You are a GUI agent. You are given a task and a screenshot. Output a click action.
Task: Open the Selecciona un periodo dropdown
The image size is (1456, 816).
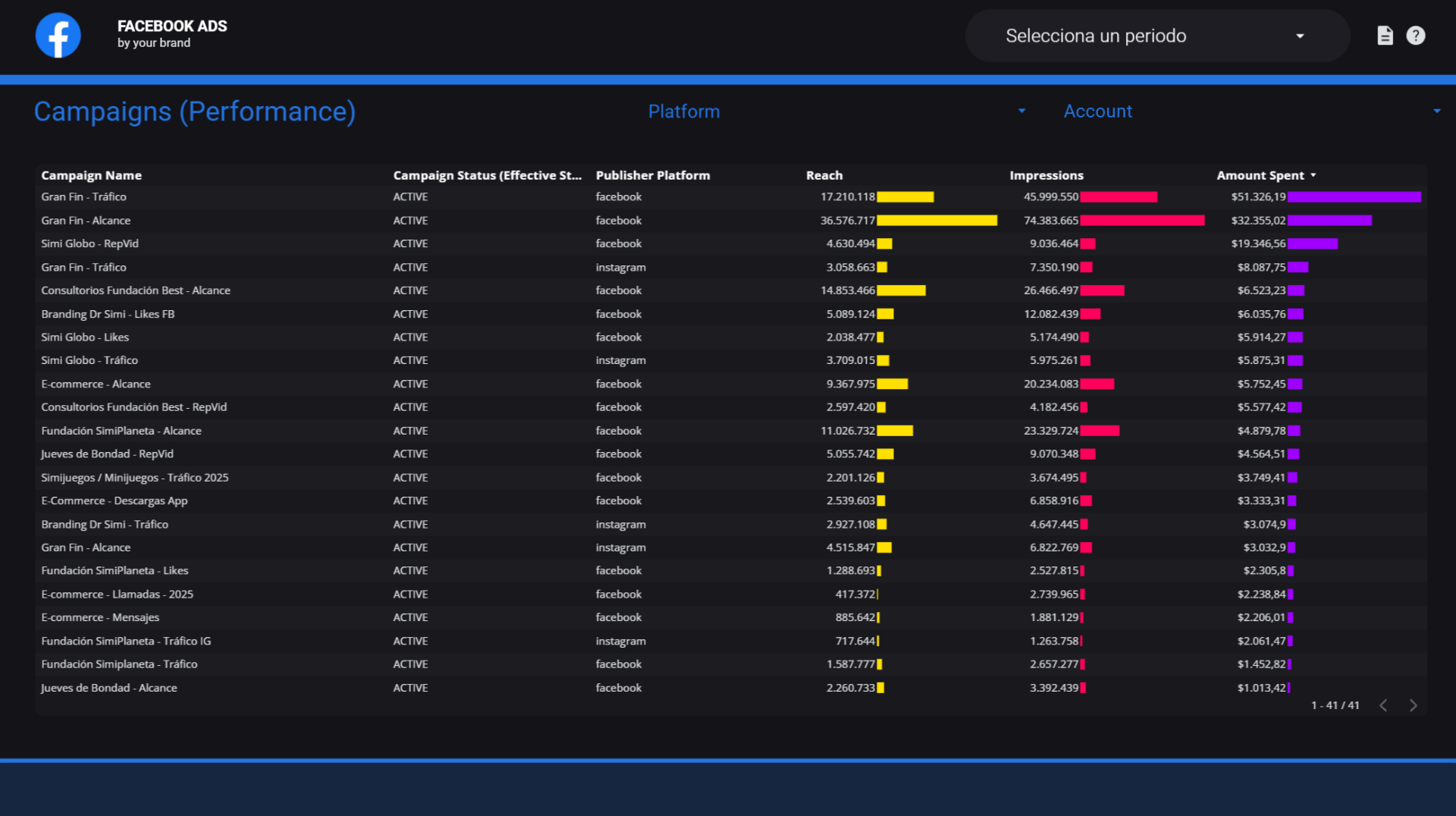tap(1157, 36)
